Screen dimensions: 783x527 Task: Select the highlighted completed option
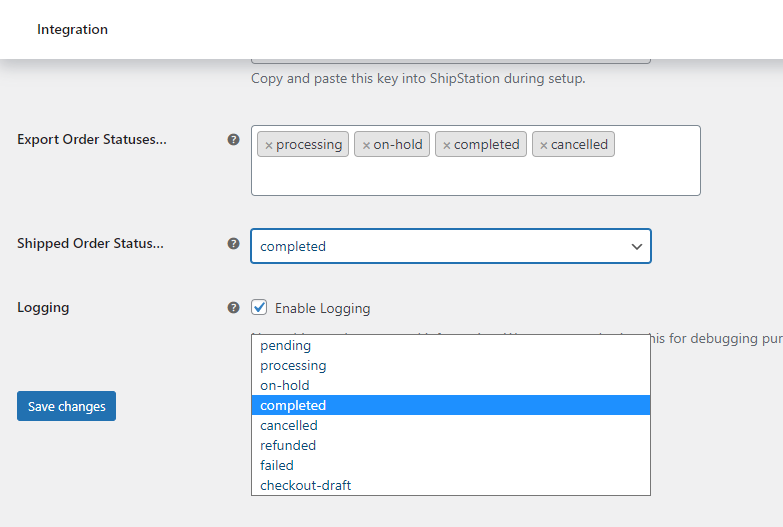pos(293,406)
